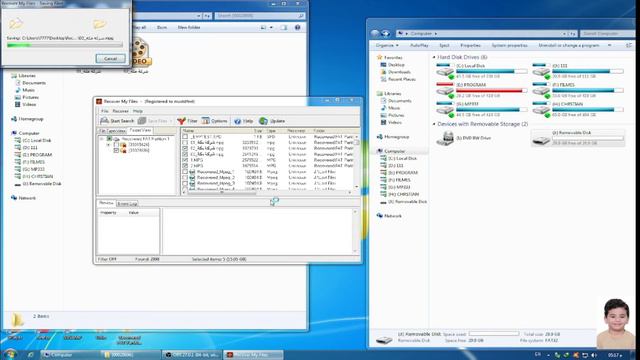Image resolution: width=640 pixels, height=360 pixels.
Task: Switch to File Type View tab
Action: (x=111, y=131)
